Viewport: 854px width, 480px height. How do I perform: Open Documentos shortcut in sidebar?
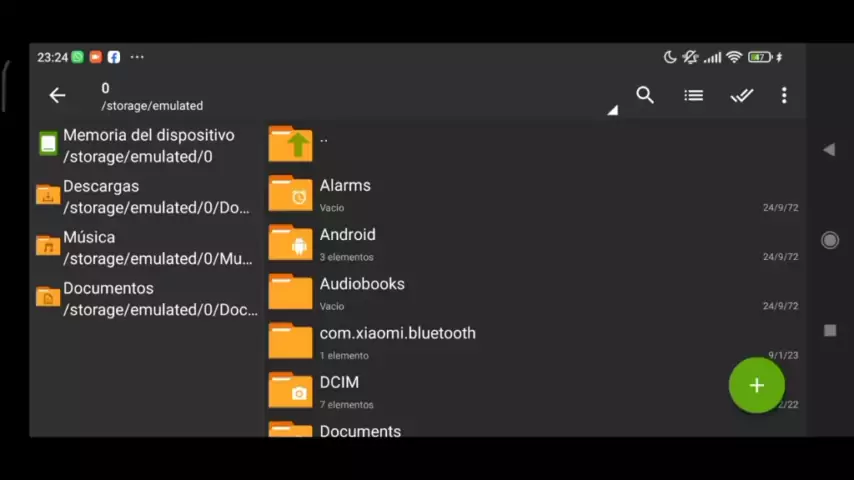point(148,298)
